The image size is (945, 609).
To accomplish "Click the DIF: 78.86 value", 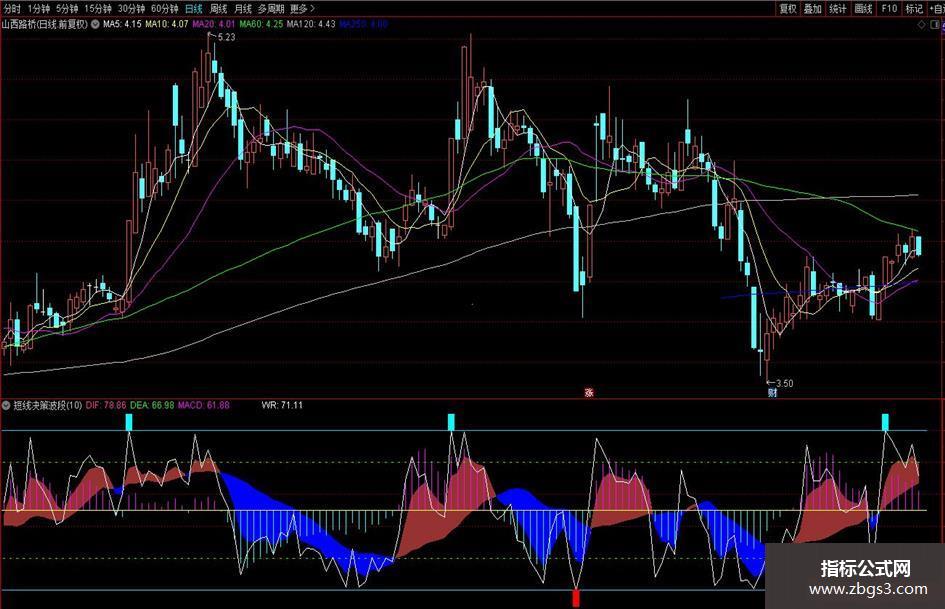I will coord(106,405).
